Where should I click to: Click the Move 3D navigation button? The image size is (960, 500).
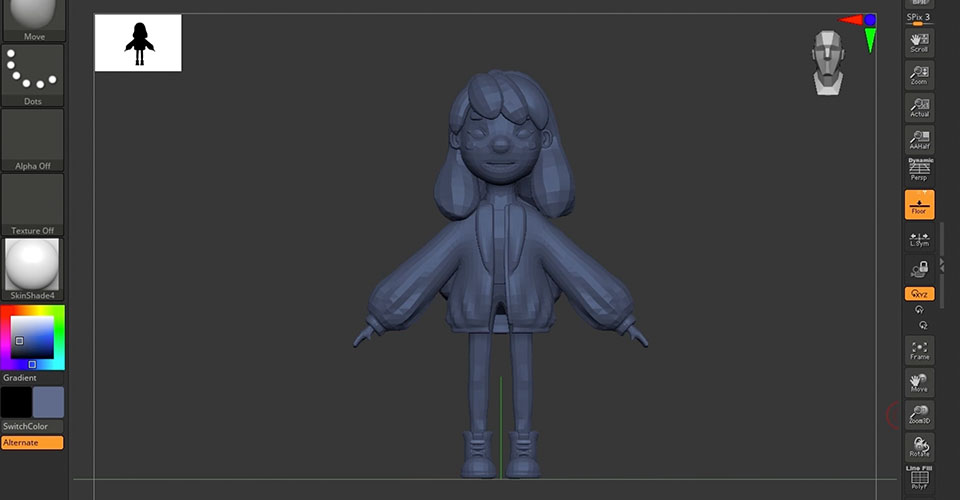pyautogui.click(x=920, y=382)
